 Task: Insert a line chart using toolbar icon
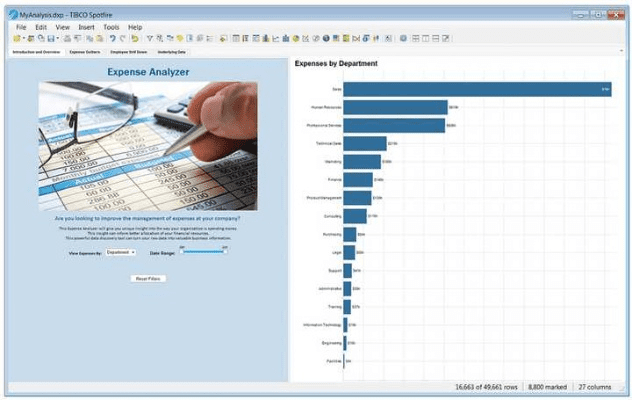click(275, 38)
